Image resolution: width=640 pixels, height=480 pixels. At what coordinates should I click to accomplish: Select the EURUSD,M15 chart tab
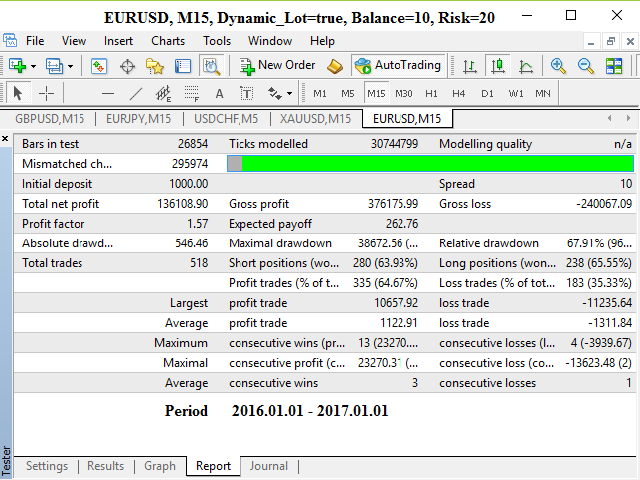(407, 119)
